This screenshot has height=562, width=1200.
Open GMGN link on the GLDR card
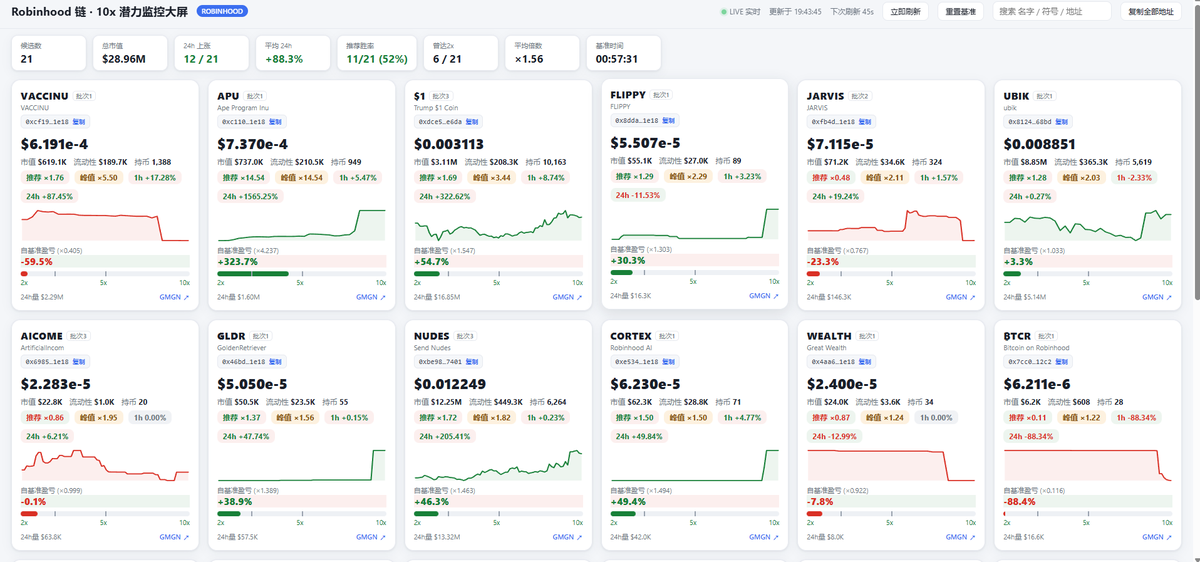coord(371,537)
